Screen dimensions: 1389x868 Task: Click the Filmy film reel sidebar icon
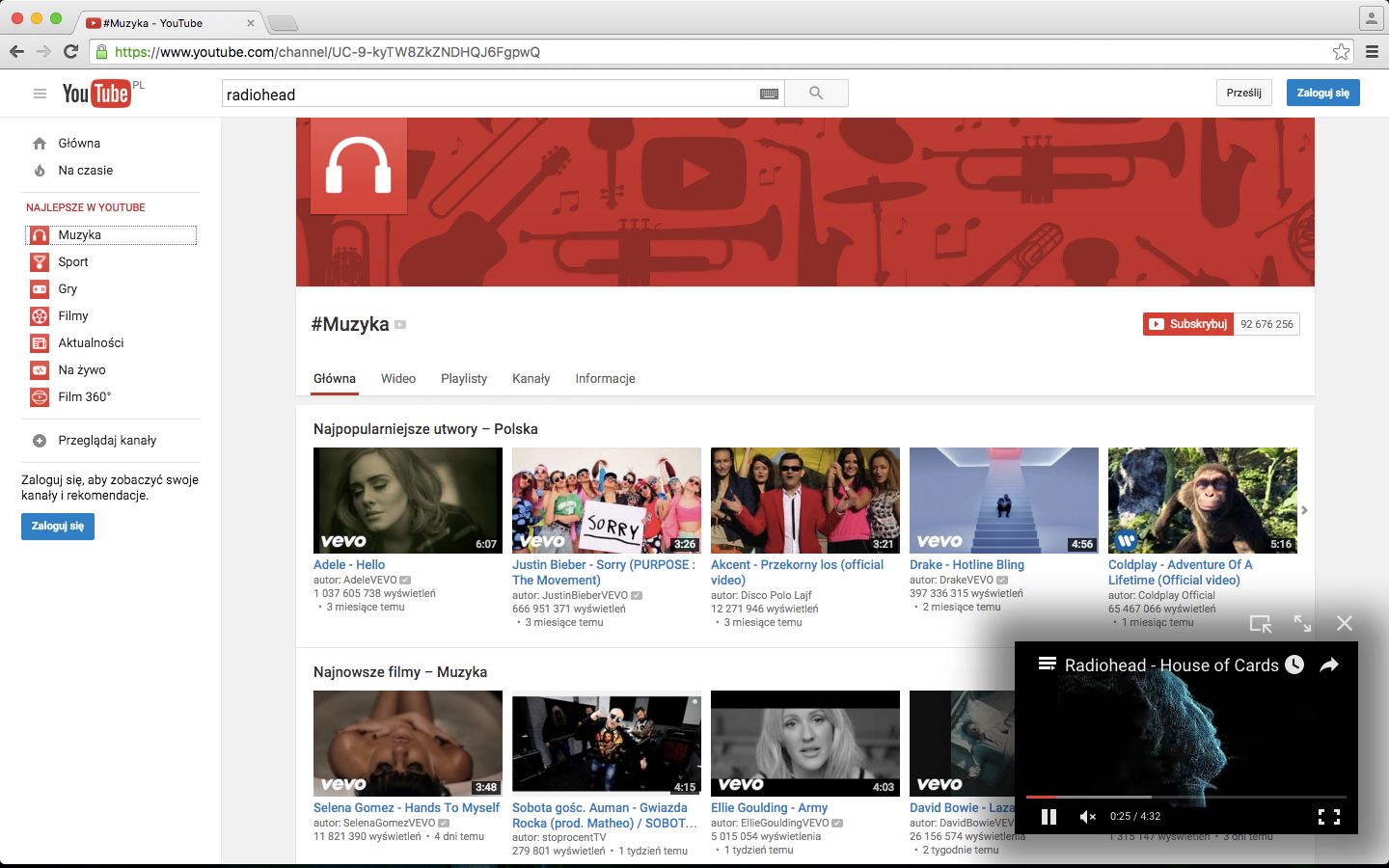point(40,316)
